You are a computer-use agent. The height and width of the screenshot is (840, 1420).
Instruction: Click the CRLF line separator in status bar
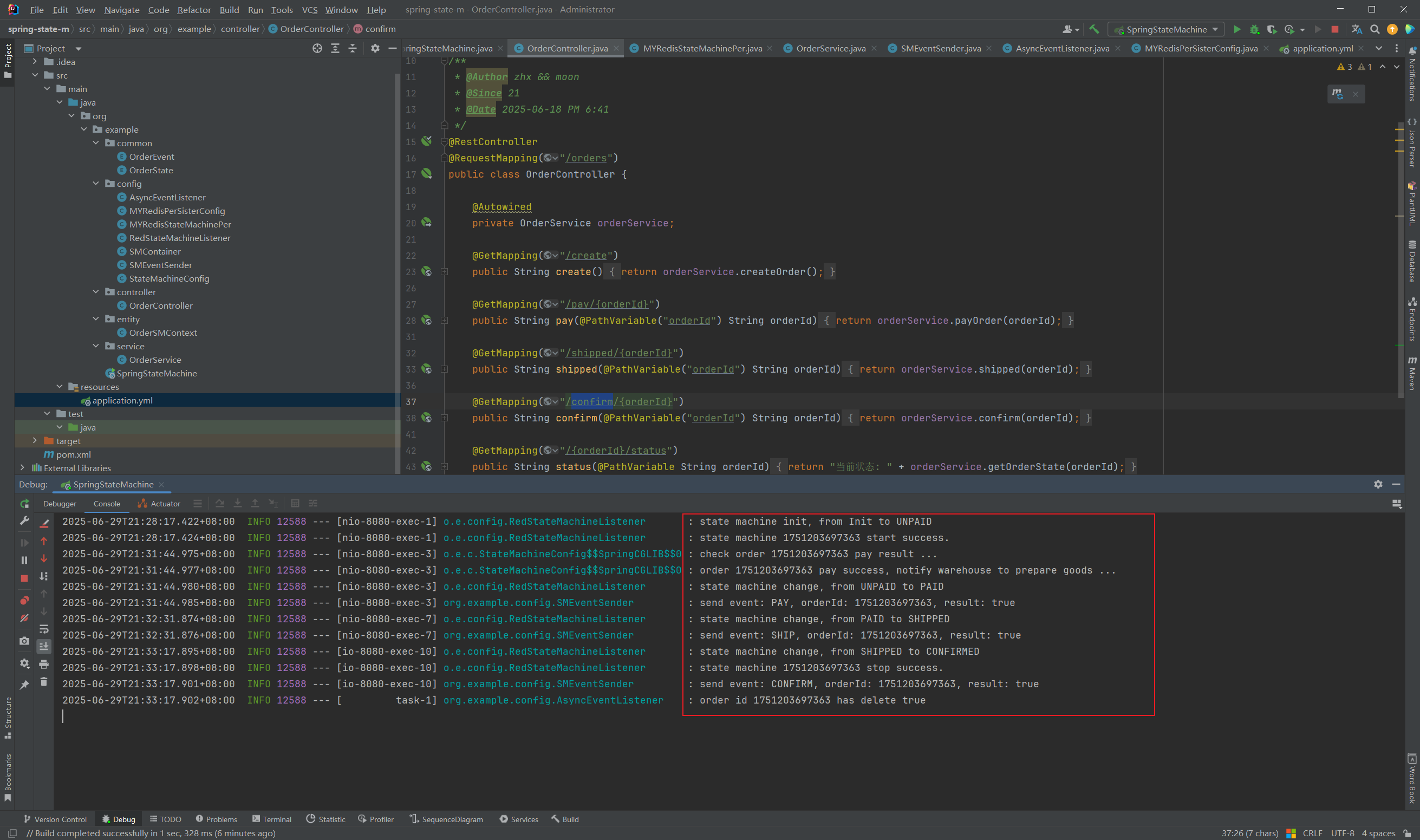pyautogui.click(x=1312, y=834)
